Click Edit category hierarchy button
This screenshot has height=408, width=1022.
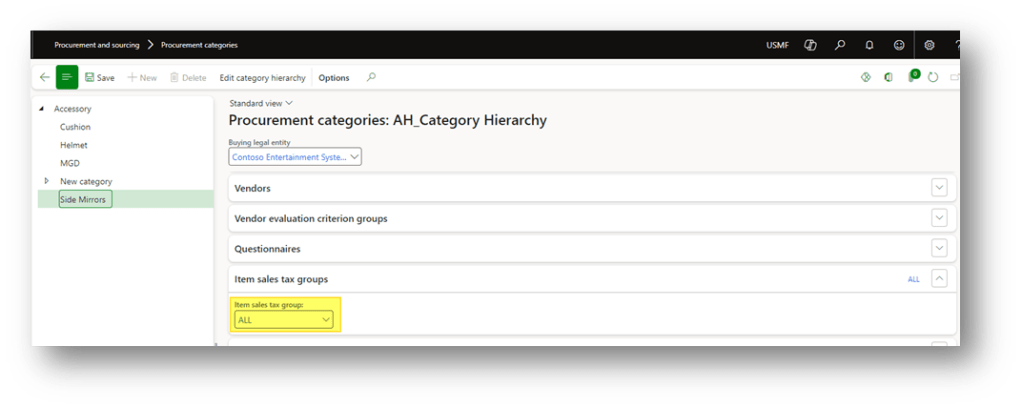262,77
